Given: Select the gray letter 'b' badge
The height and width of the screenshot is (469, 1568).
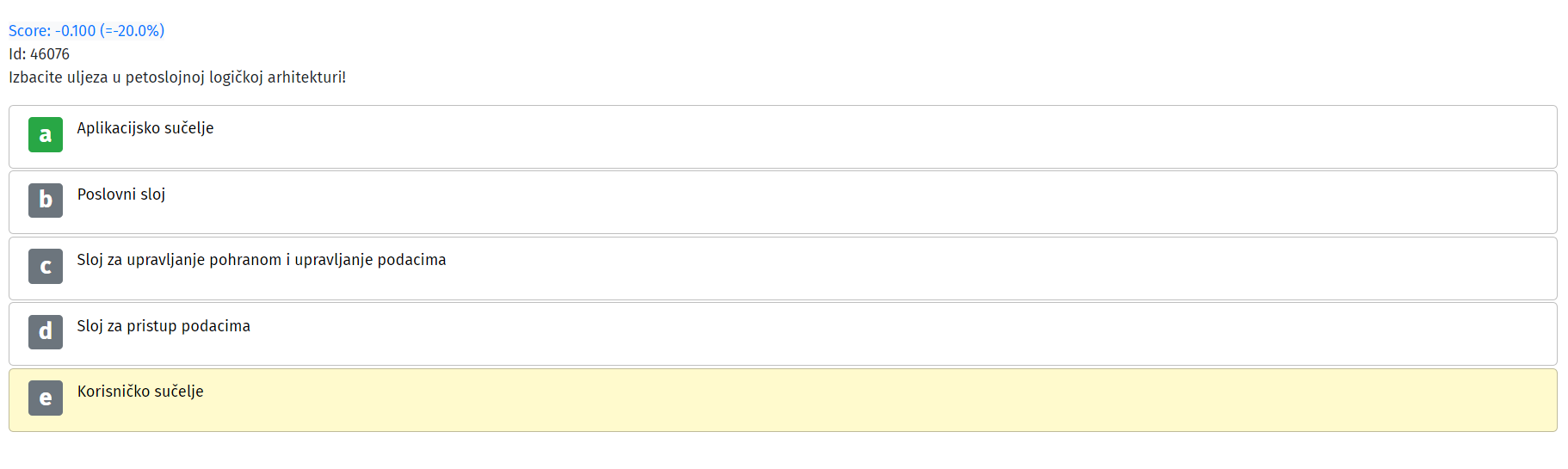Looking at the screenshot, I should click(46, 201).
